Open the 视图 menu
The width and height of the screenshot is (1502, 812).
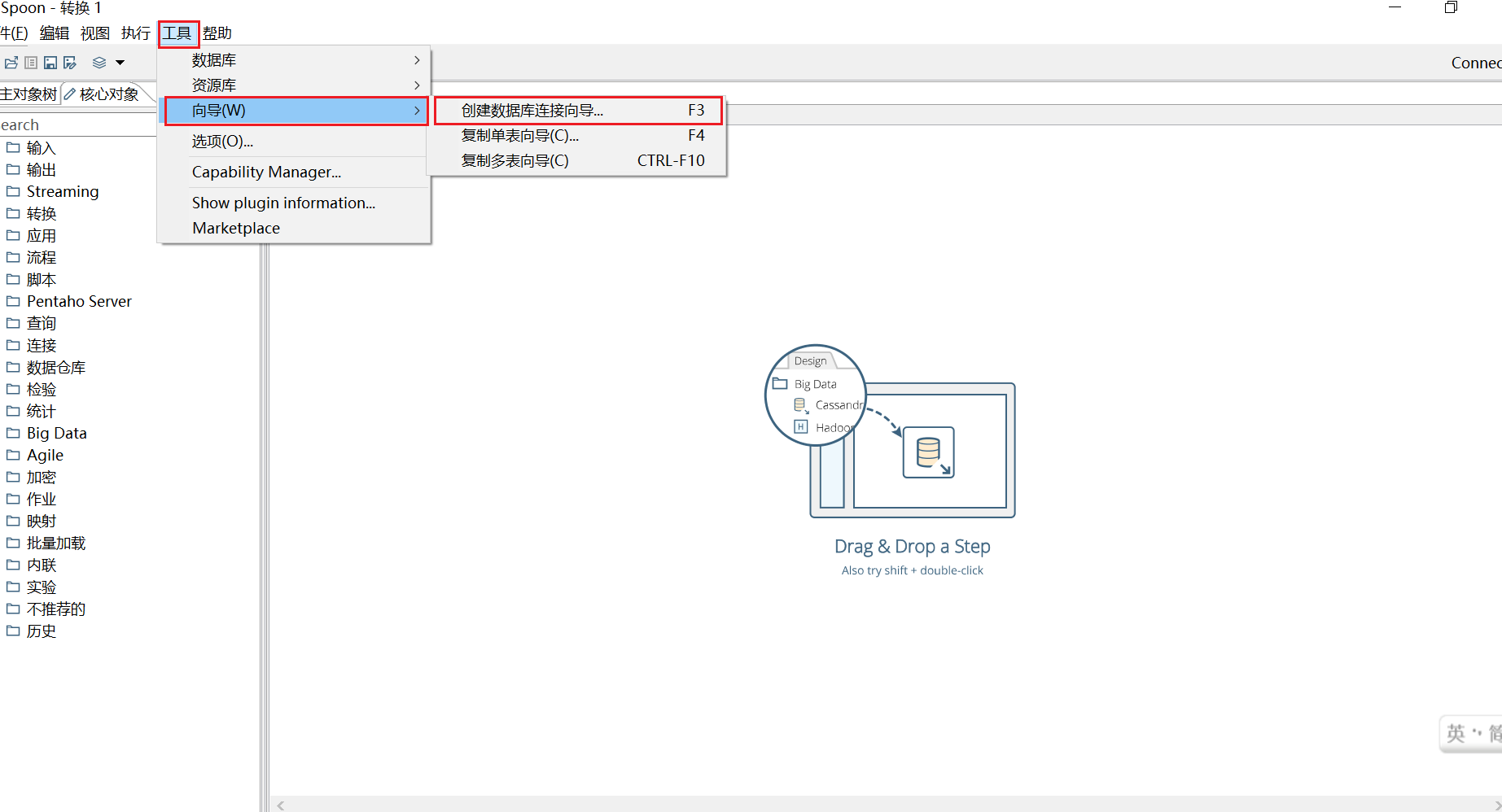(95, 33)
